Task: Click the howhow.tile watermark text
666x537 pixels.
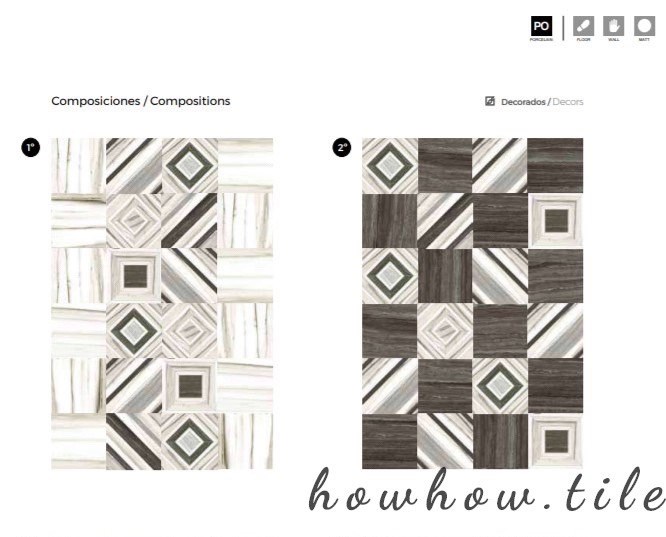Action: [x=486, y=491]
